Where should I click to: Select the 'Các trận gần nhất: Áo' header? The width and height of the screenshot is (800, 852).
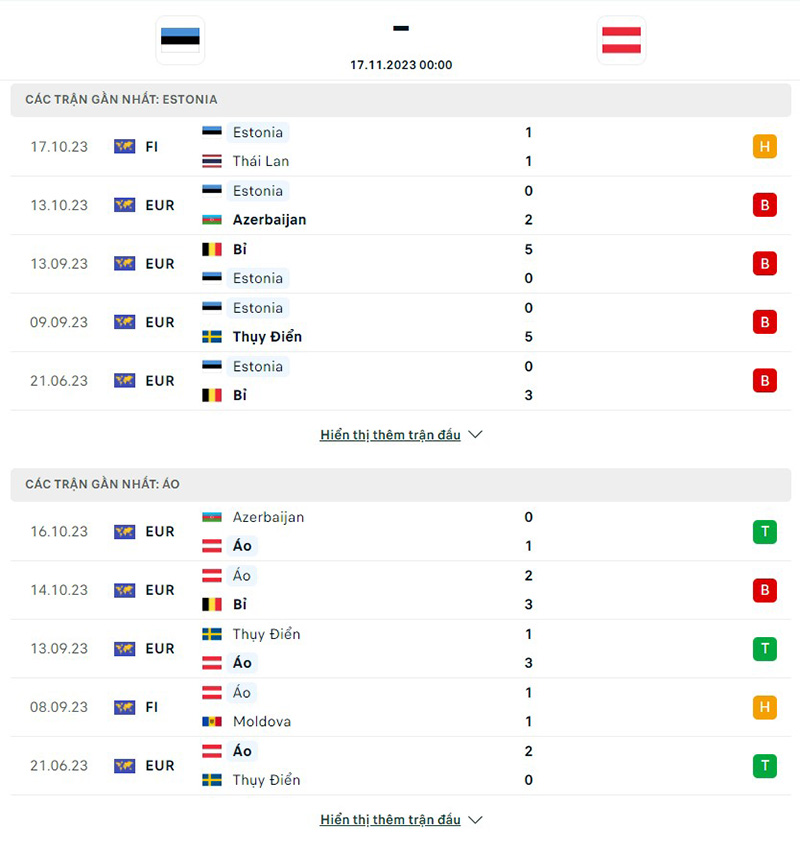(102, 484)
